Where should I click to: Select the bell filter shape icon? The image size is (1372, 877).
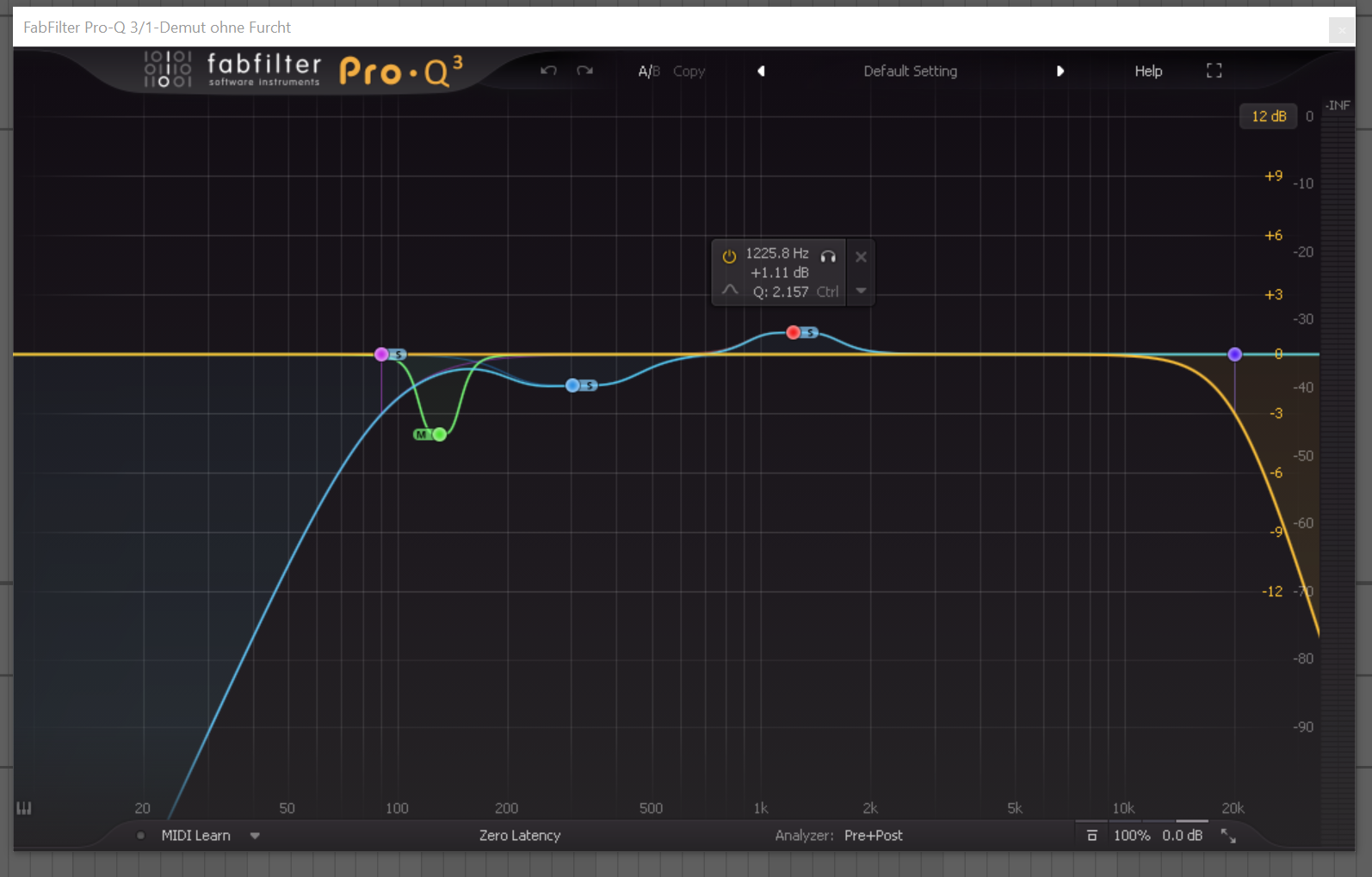point(730,291)
